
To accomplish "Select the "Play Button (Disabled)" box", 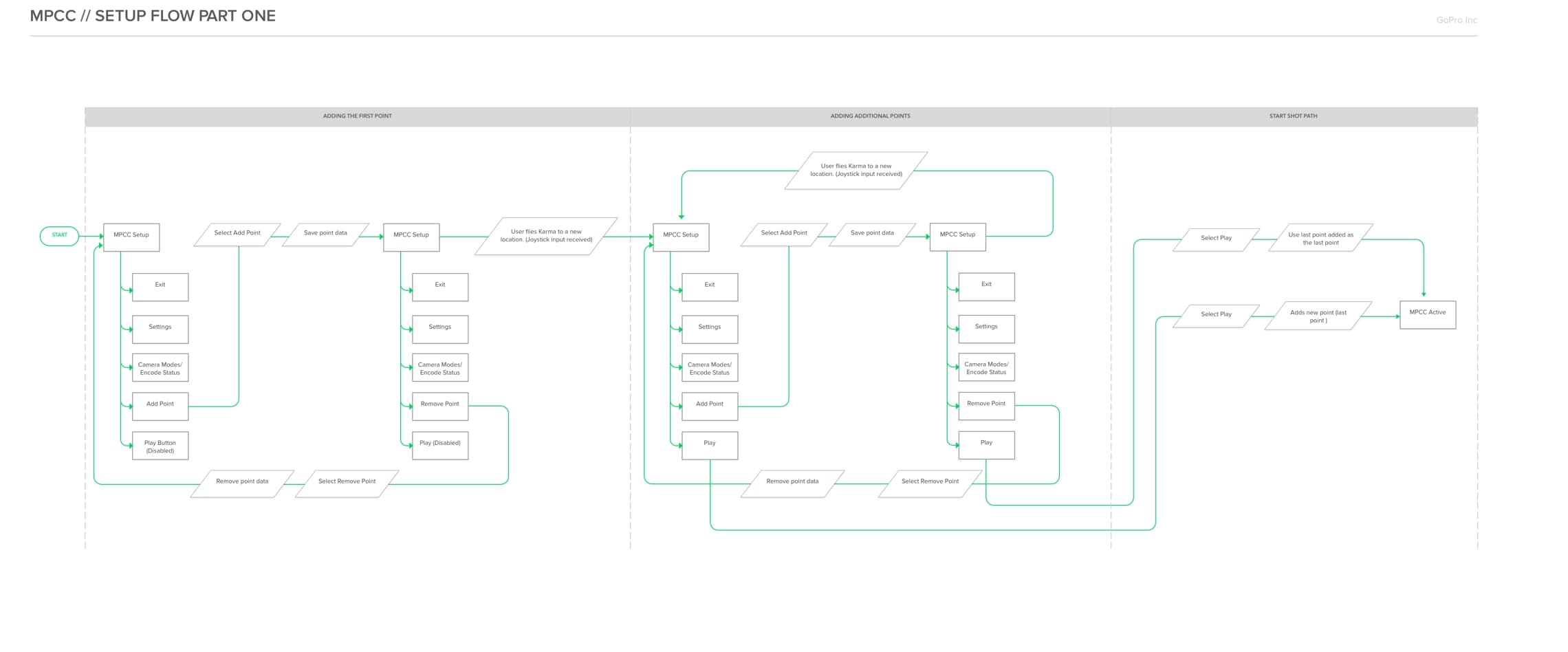I will pos(160,446).
